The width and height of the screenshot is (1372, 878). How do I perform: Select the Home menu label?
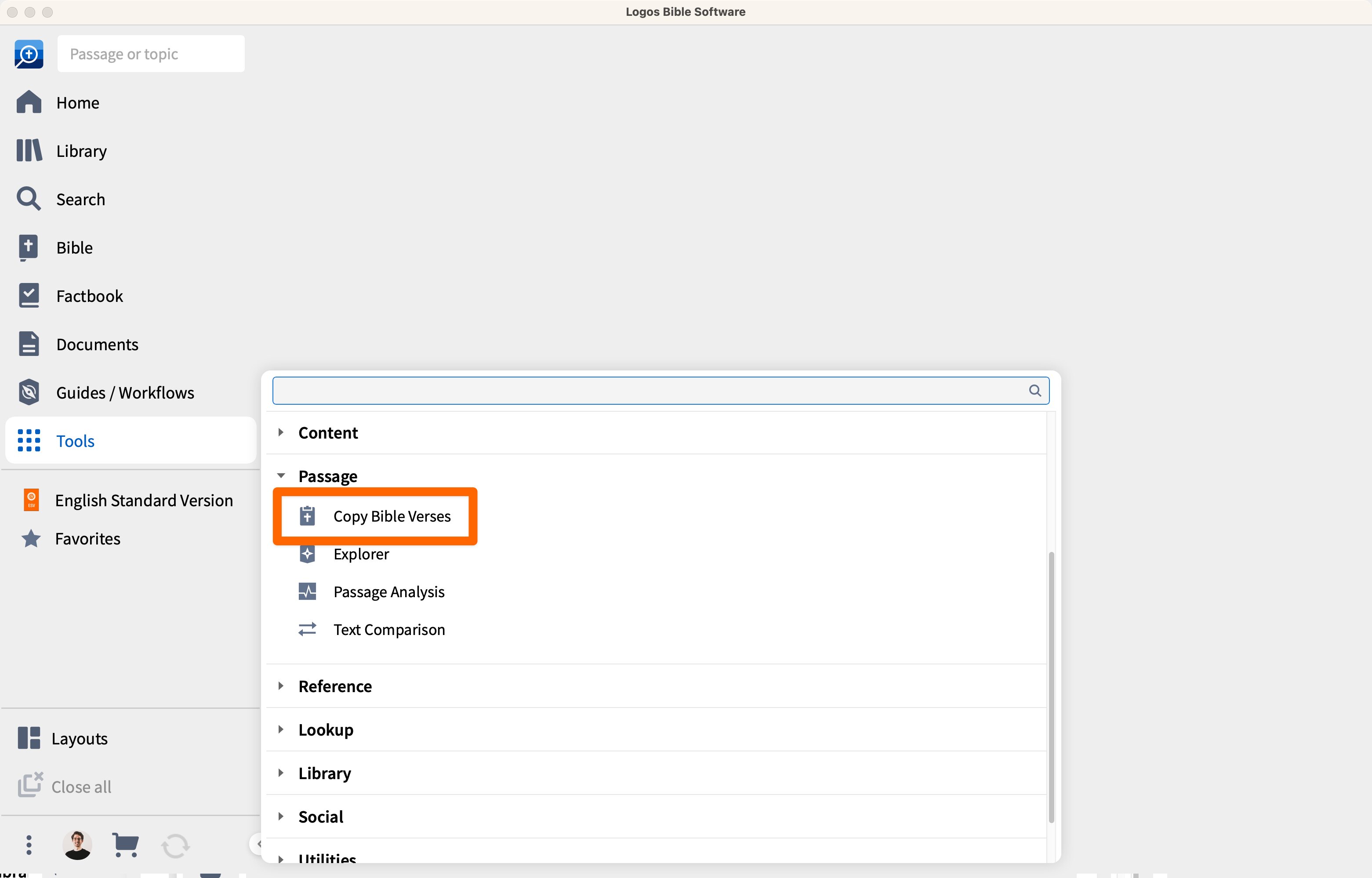pyautogui.click(x=78, y=103)
